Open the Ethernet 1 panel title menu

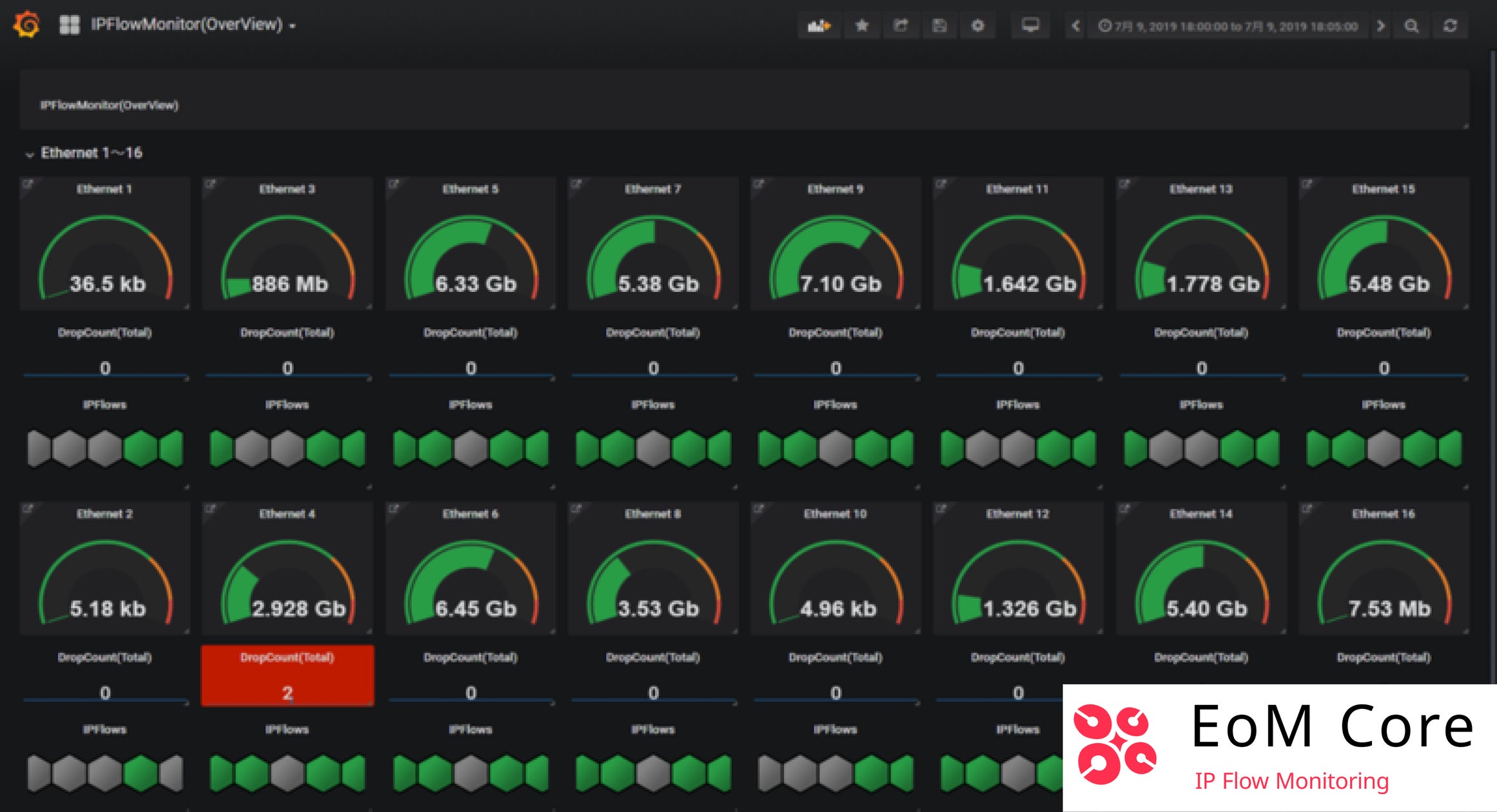click(x=104, y=189)
